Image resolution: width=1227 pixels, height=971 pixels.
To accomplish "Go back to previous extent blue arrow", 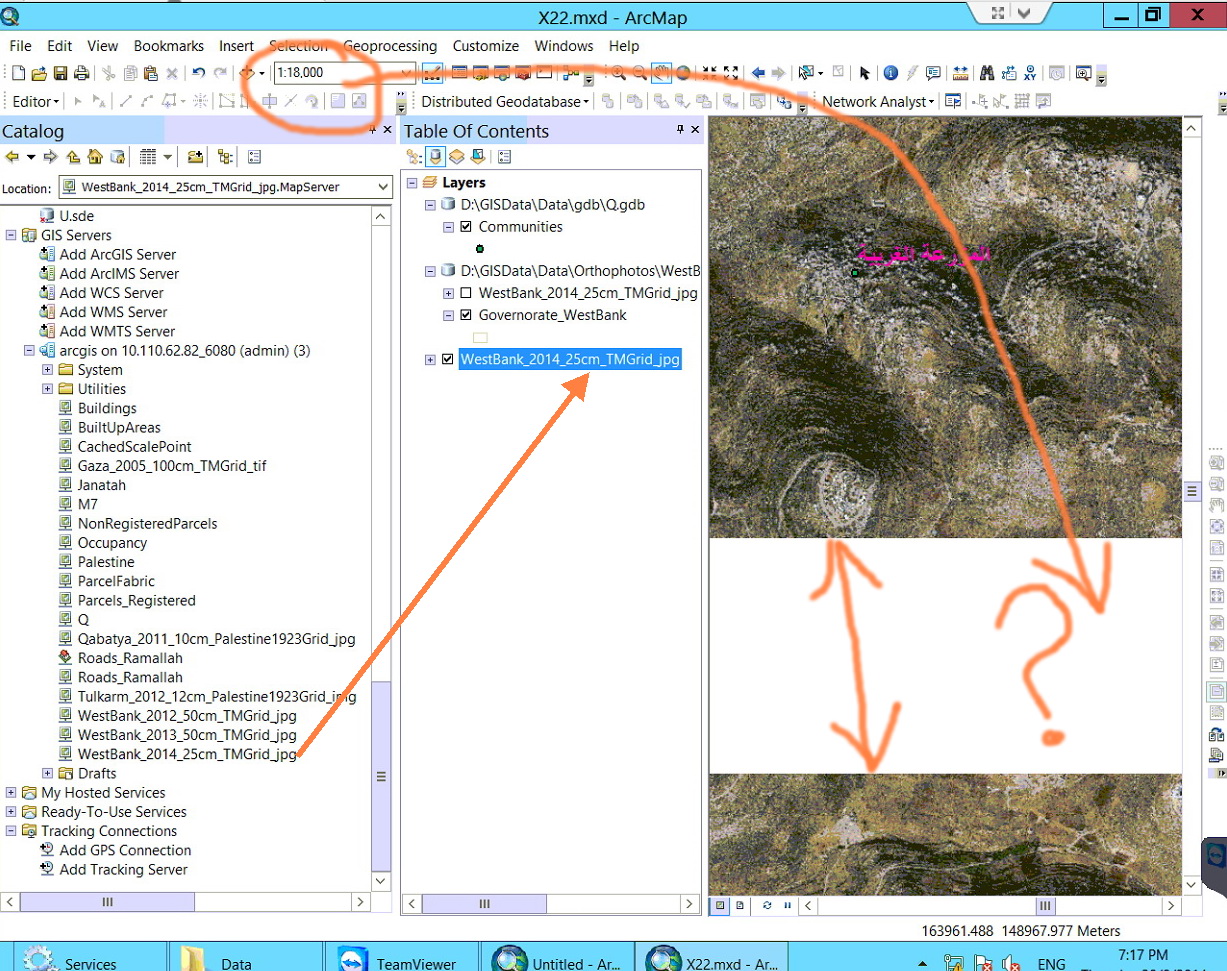I will (758, 73).
